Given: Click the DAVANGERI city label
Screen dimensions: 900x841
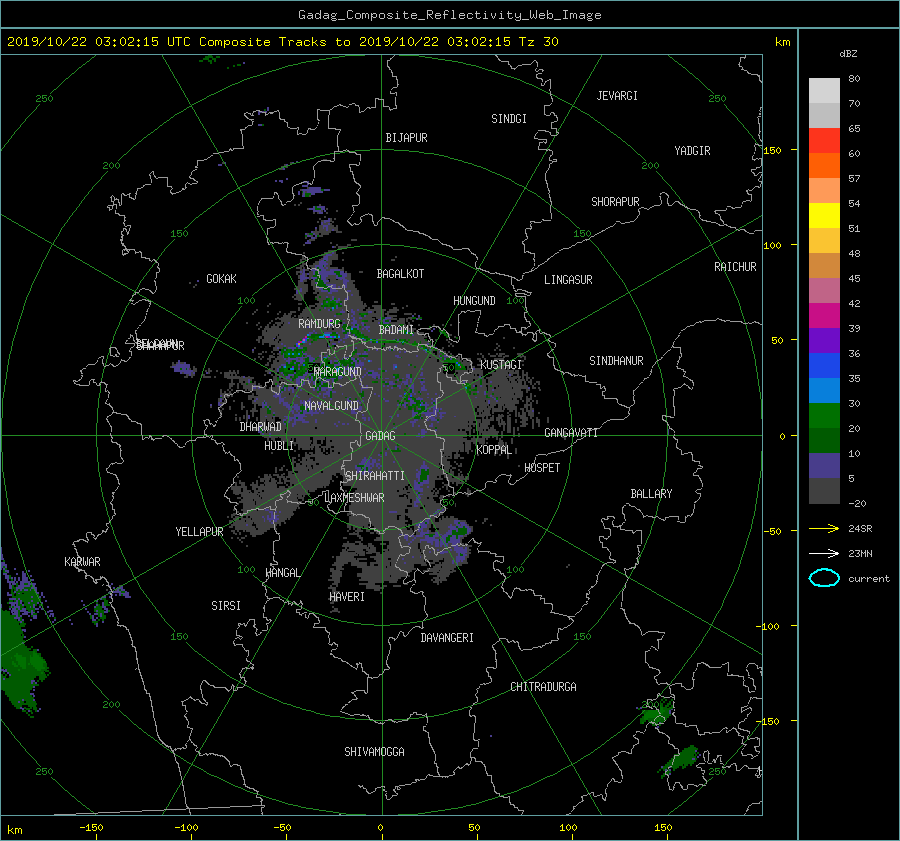Looking at the screenshot, I should [x=447, y=638].
